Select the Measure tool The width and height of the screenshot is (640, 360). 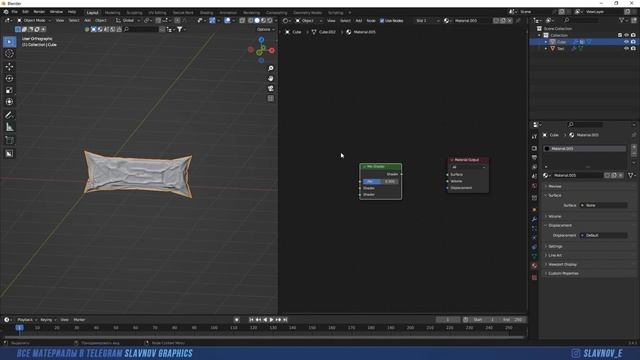coord(9,127)
